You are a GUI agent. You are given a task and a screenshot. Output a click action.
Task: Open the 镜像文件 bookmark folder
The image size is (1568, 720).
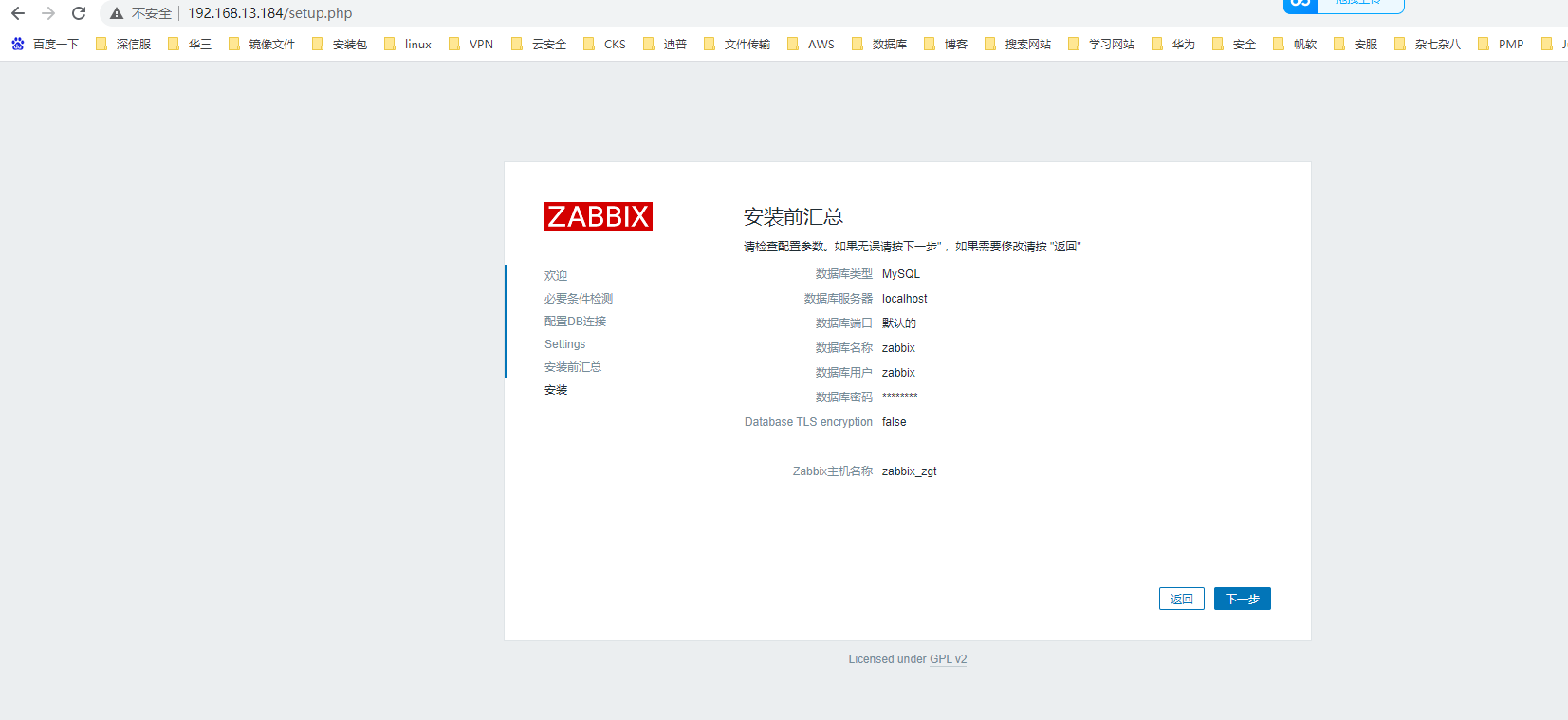262,44
